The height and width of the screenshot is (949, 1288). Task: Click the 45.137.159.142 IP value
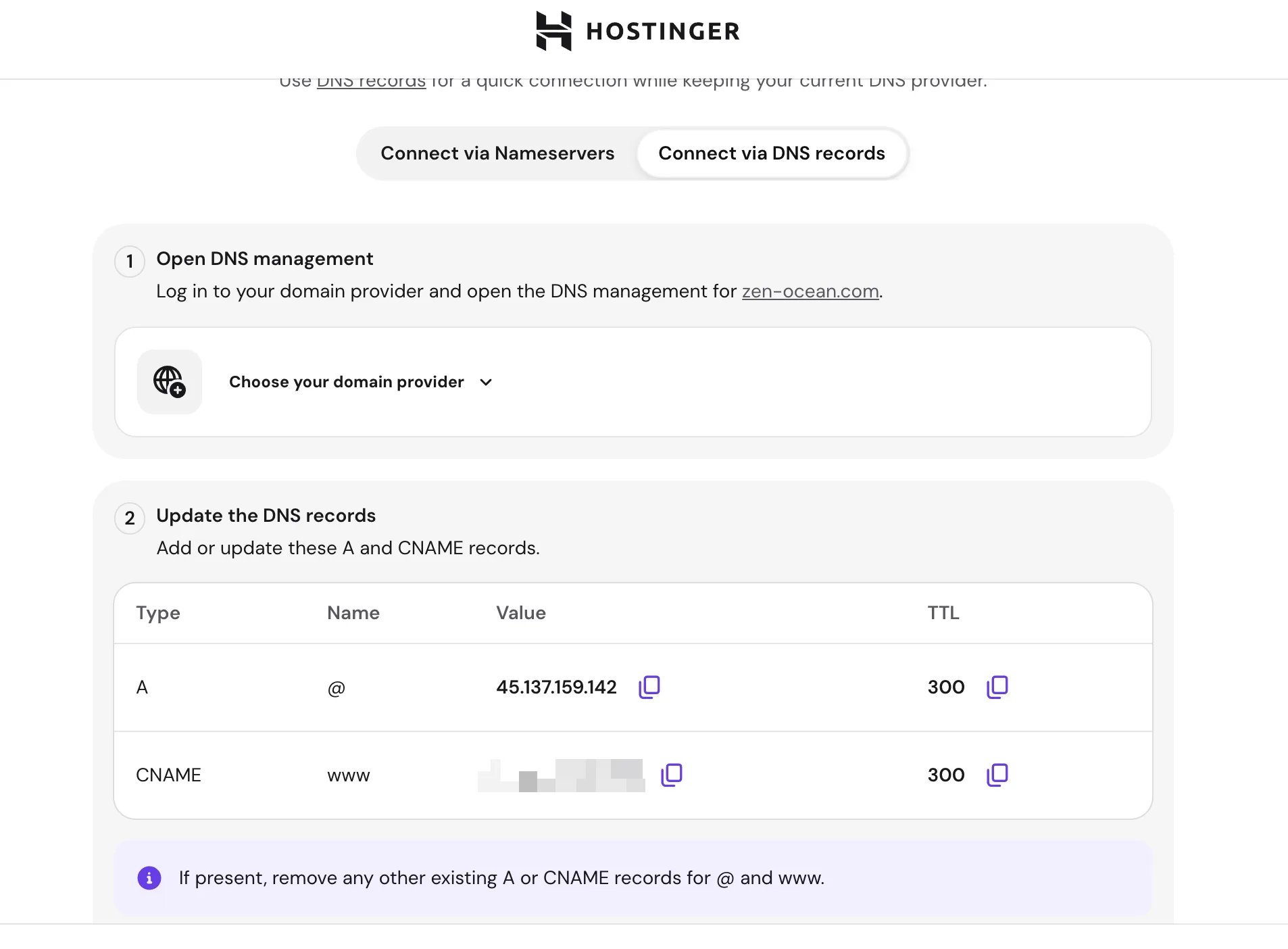point(556,687)
